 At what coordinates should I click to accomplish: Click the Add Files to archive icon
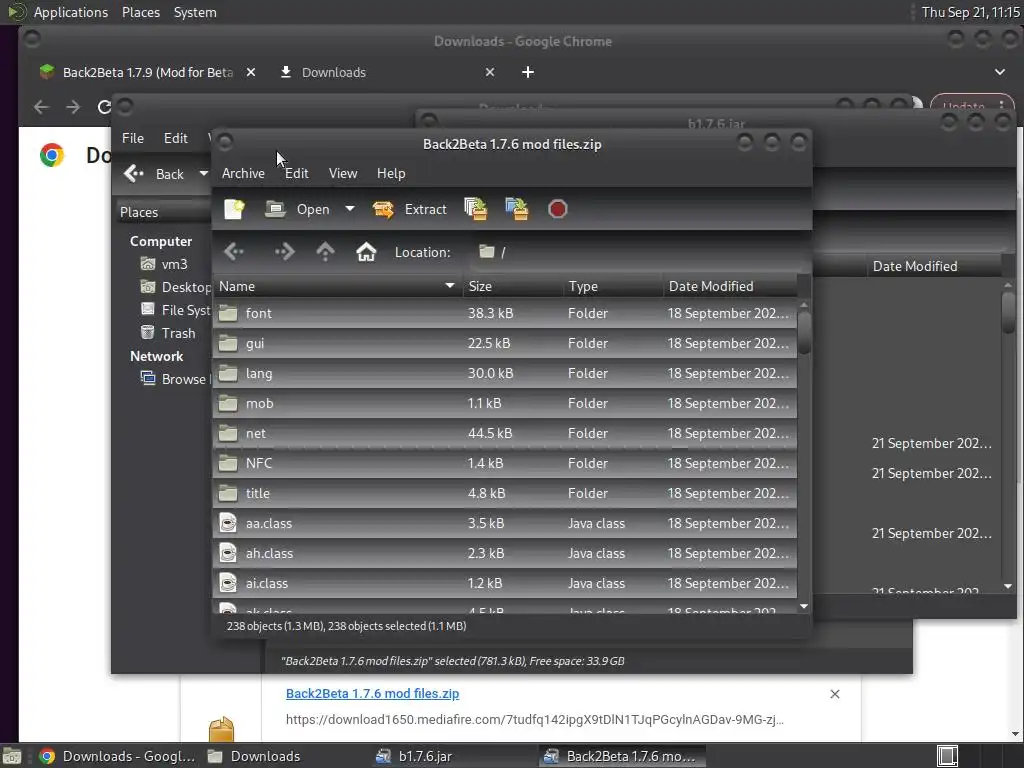click(x=475, y=209)
